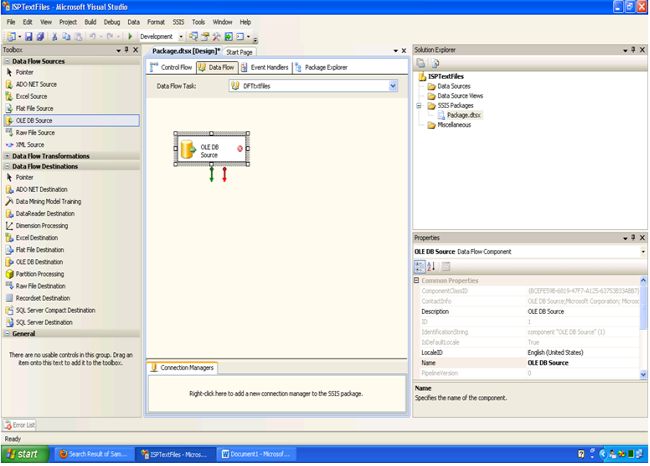The width and height of the screenshot is (650, 466).
Task: Open the Error List panel
Action: pyautogui.click(x=19, y=425)
